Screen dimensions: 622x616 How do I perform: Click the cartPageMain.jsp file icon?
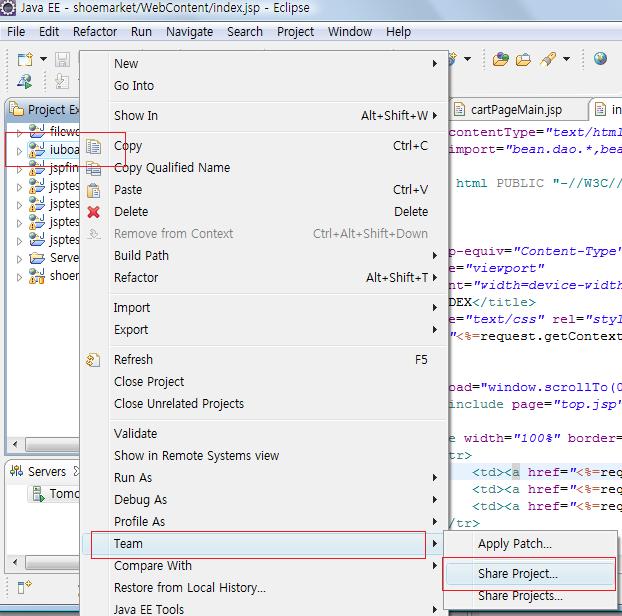(459, 109)
